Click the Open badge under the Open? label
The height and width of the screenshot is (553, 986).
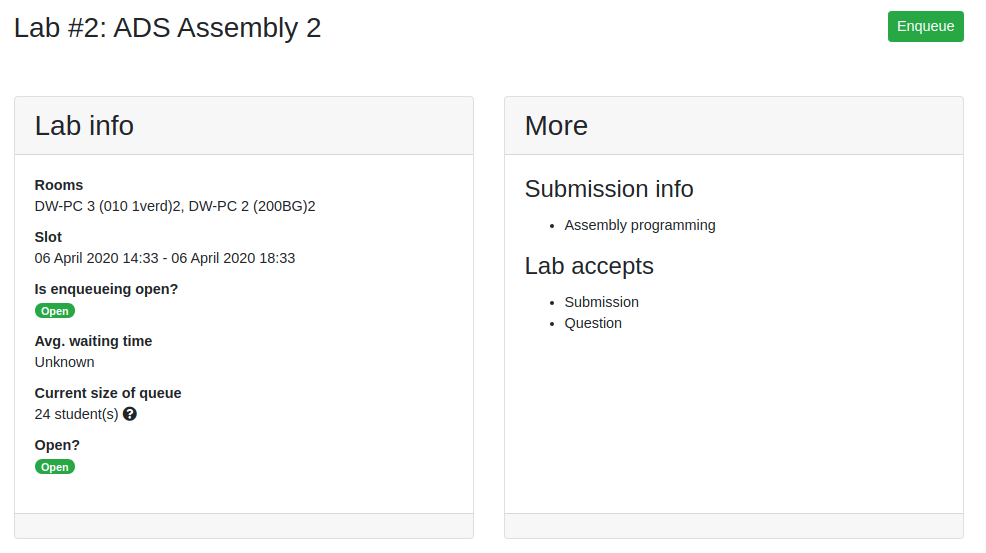(55, 467)
